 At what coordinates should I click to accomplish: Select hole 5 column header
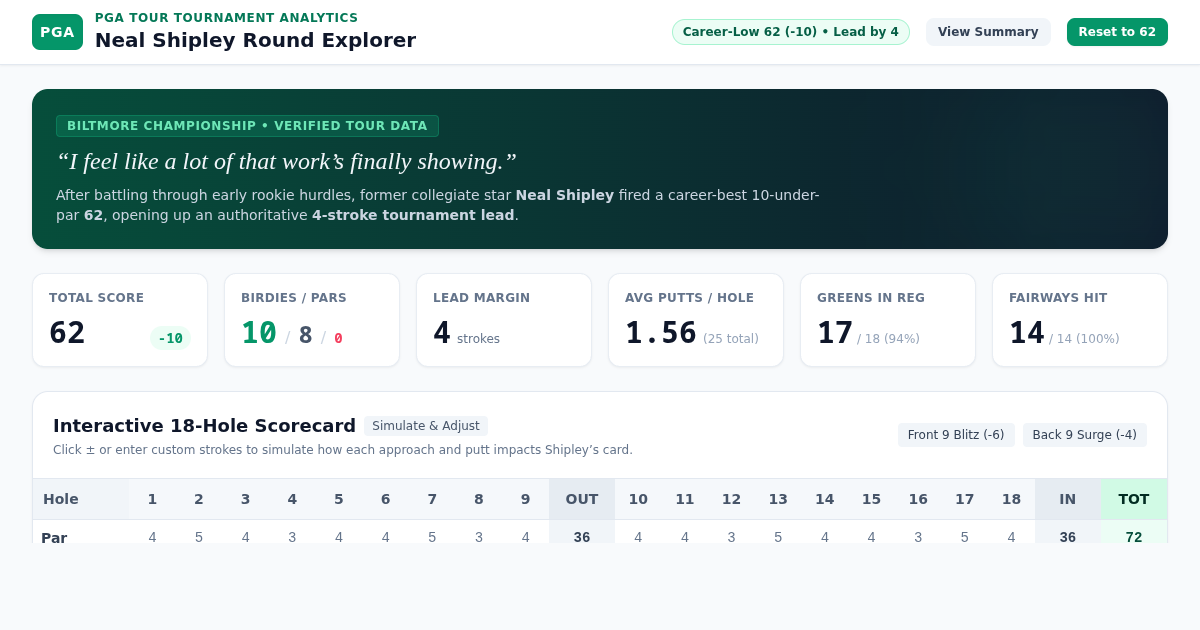(x=339, y=499)
